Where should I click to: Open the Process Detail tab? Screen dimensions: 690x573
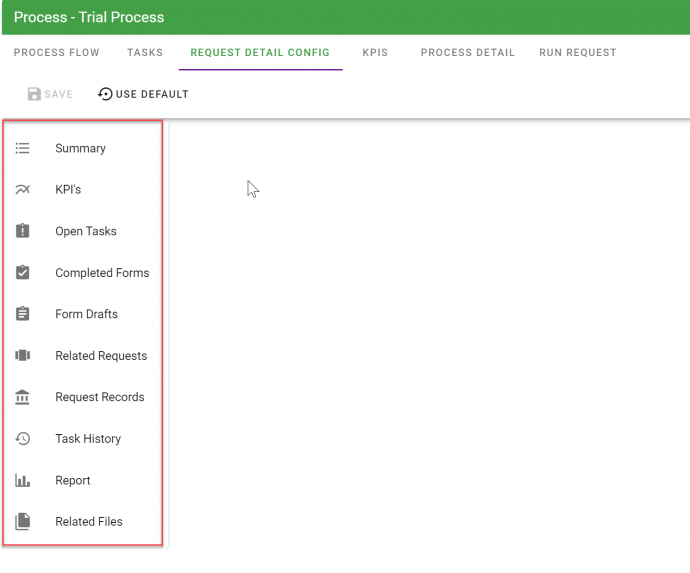467,53
